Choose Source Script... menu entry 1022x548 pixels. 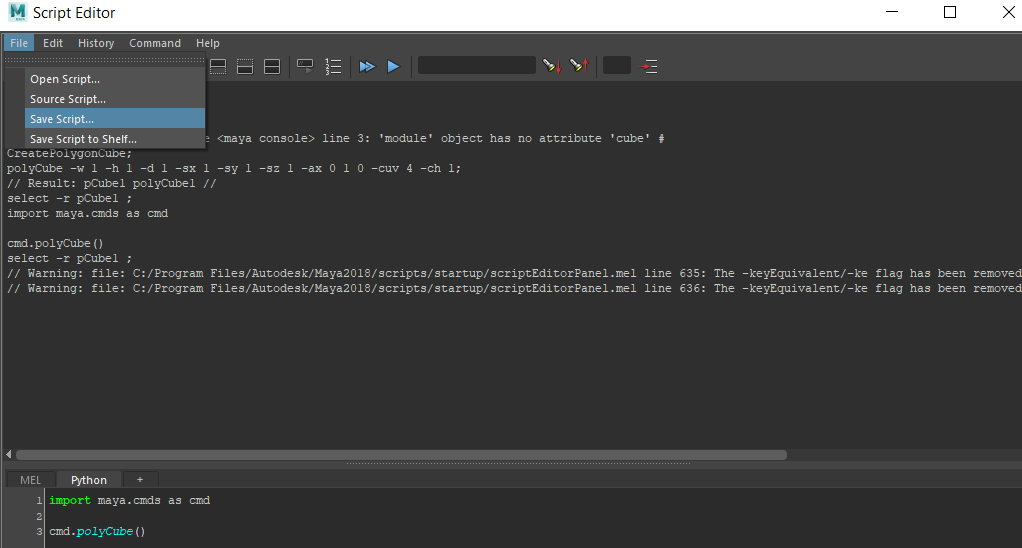click(115, 99)
